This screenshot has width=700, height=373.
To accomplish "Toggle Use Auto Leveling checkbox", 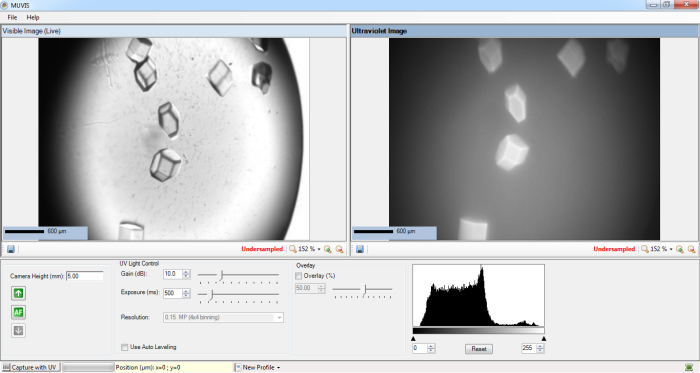I will (125, 347).
